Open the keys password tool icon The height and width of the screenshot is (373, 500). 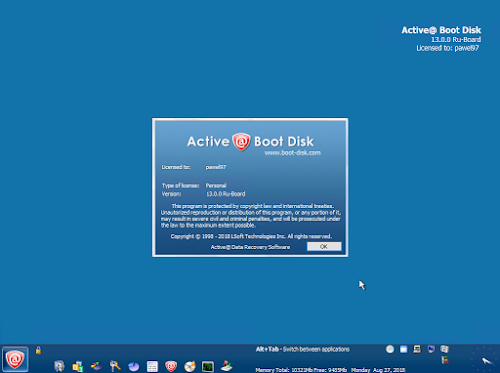(115, 366)
